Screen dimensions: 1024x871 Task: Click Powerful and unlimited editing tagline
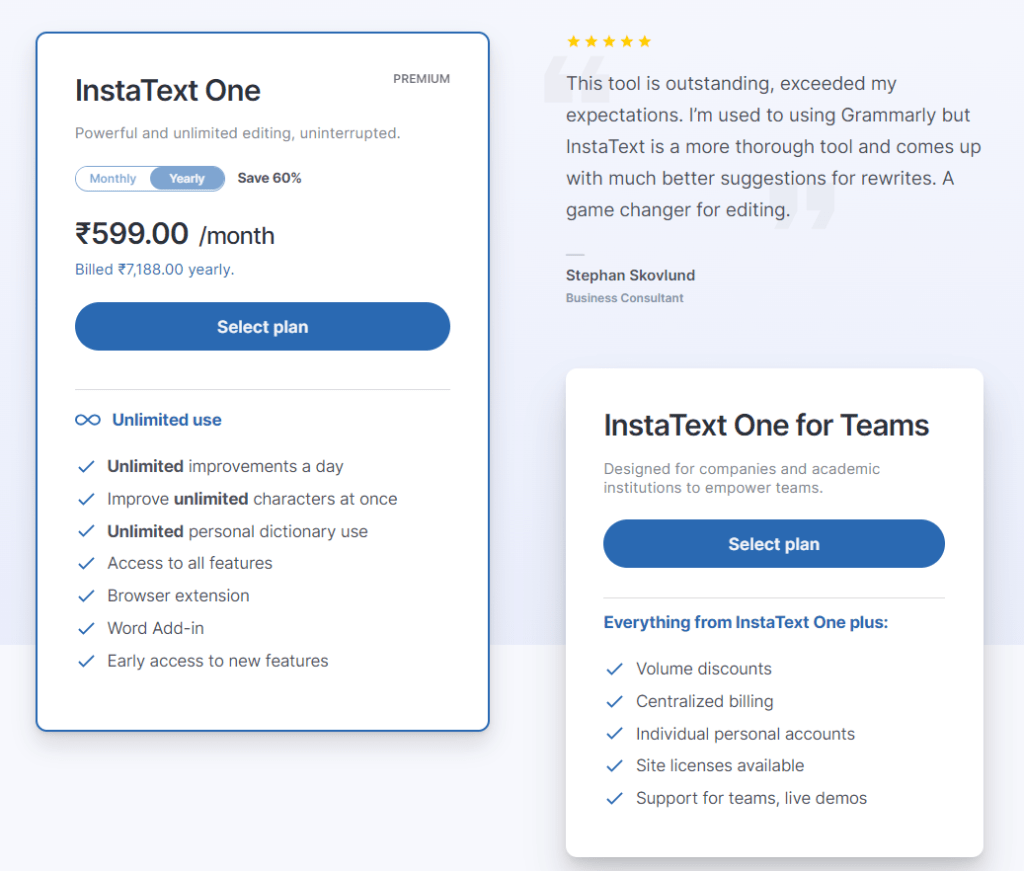(237, 133)
